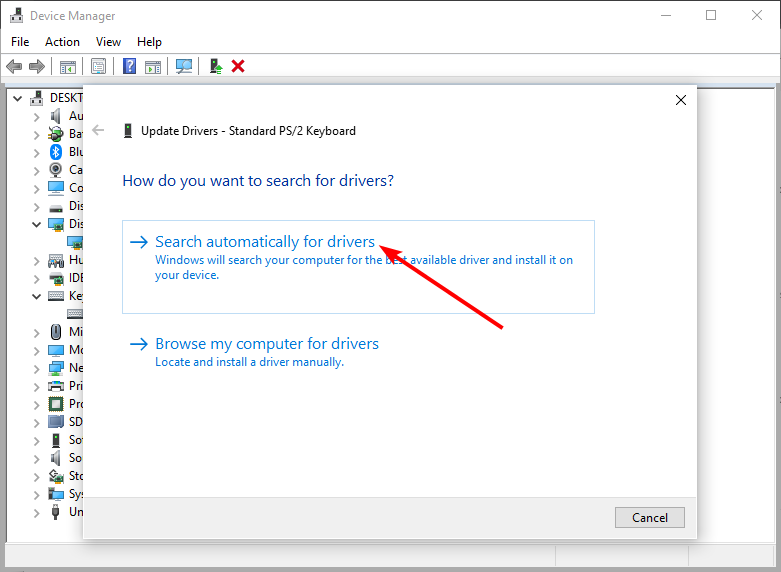Expand the Cameras 'Ca' category chevron
Image resolution: width=781 pixels, height=572 pixels.
point(36,170)
